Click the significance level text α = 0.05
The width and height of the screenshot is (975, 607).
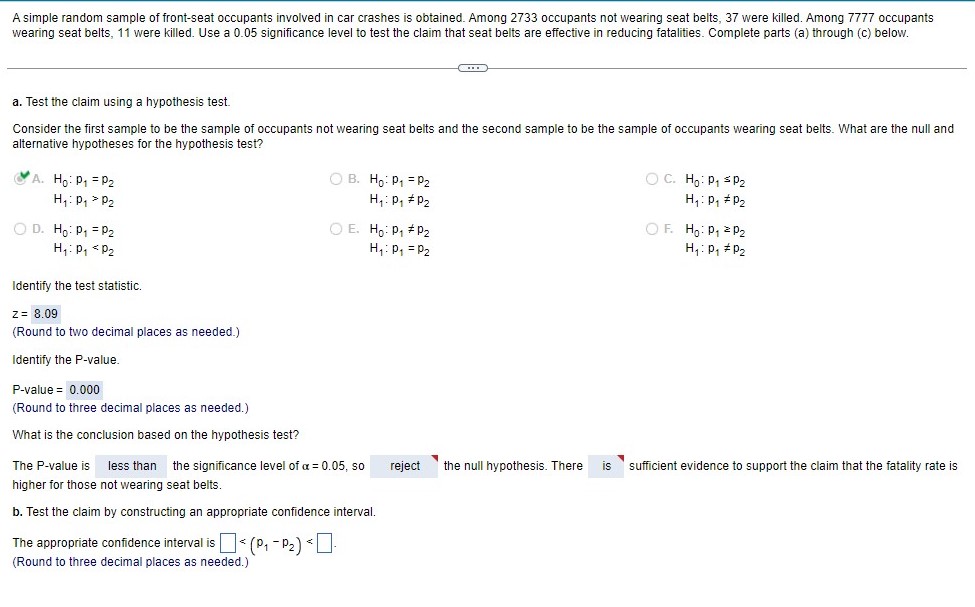click(x=327, y=465)
